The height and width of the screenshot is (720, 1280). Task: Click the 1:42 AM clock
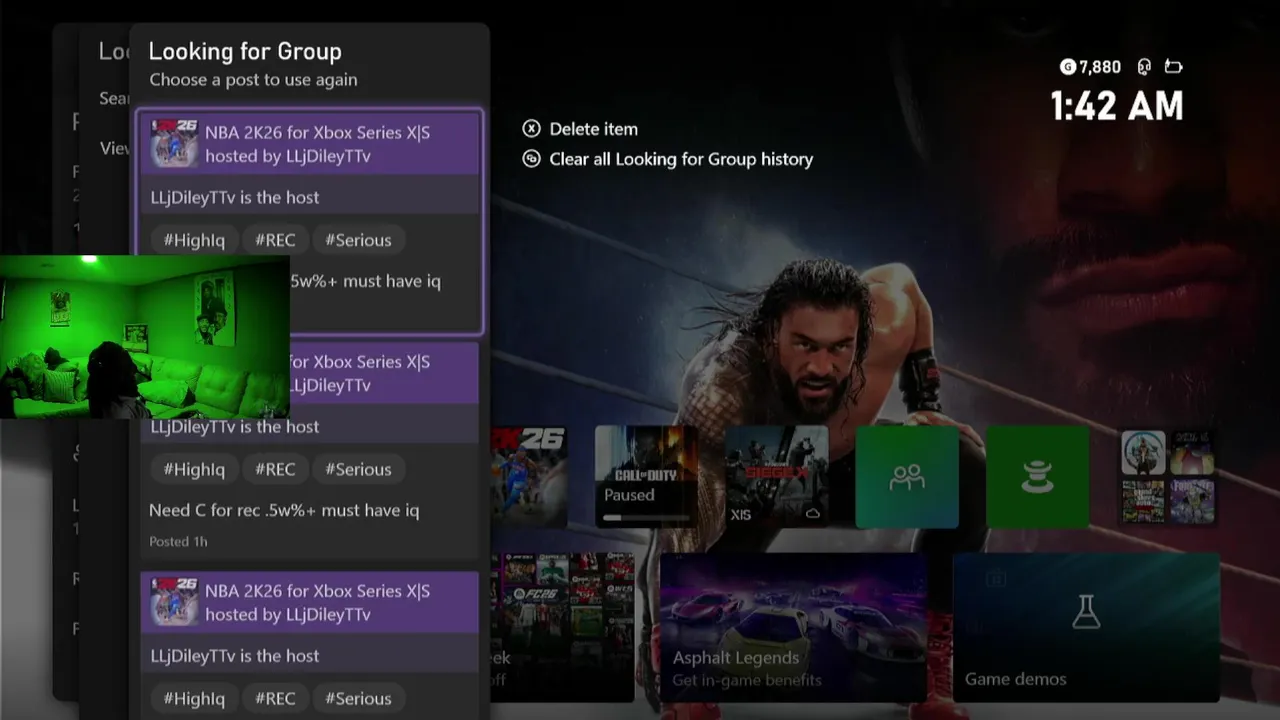(1117, 105)
